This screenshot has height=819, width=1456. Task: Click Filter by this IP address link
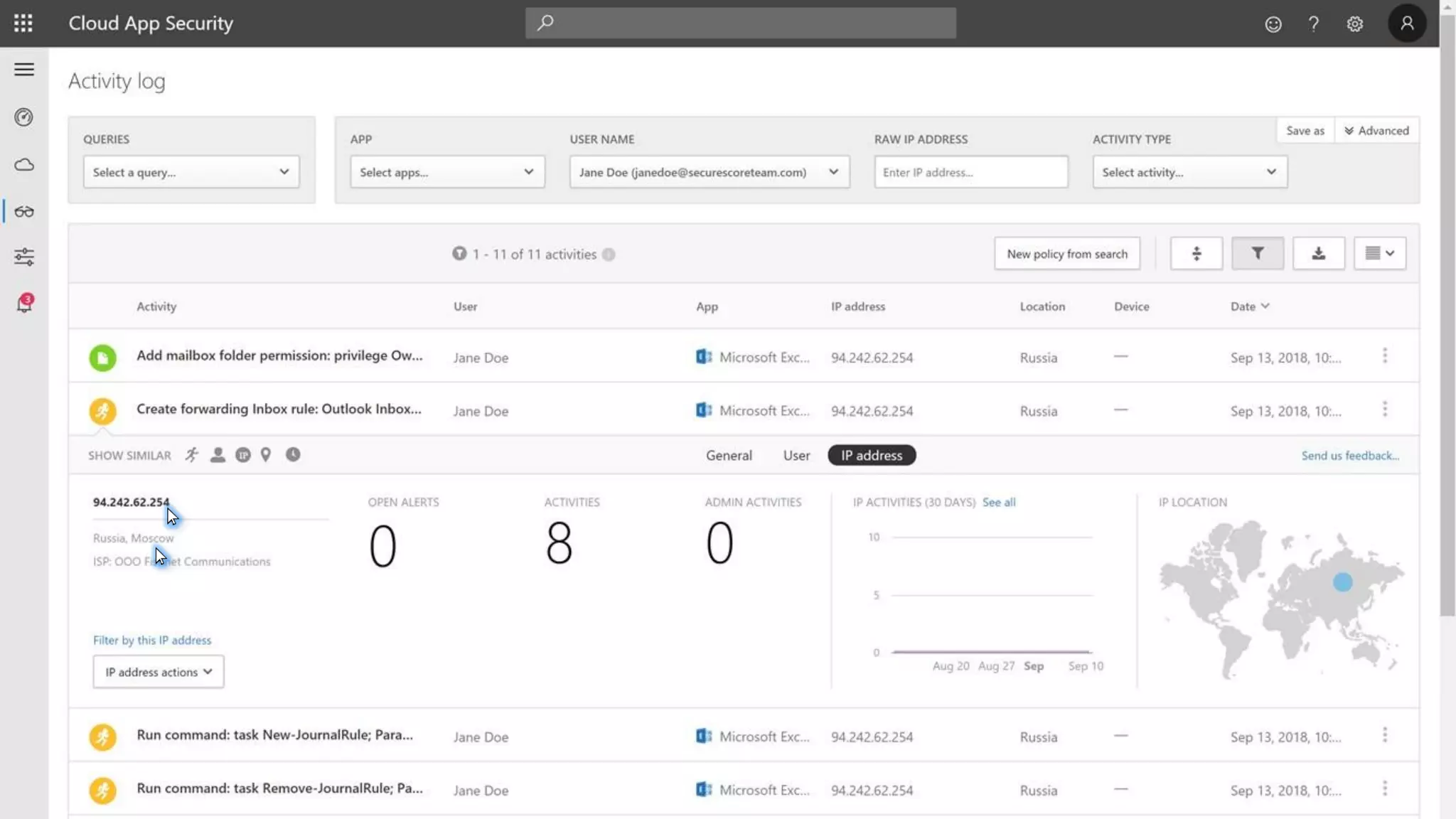click(152, 640)
